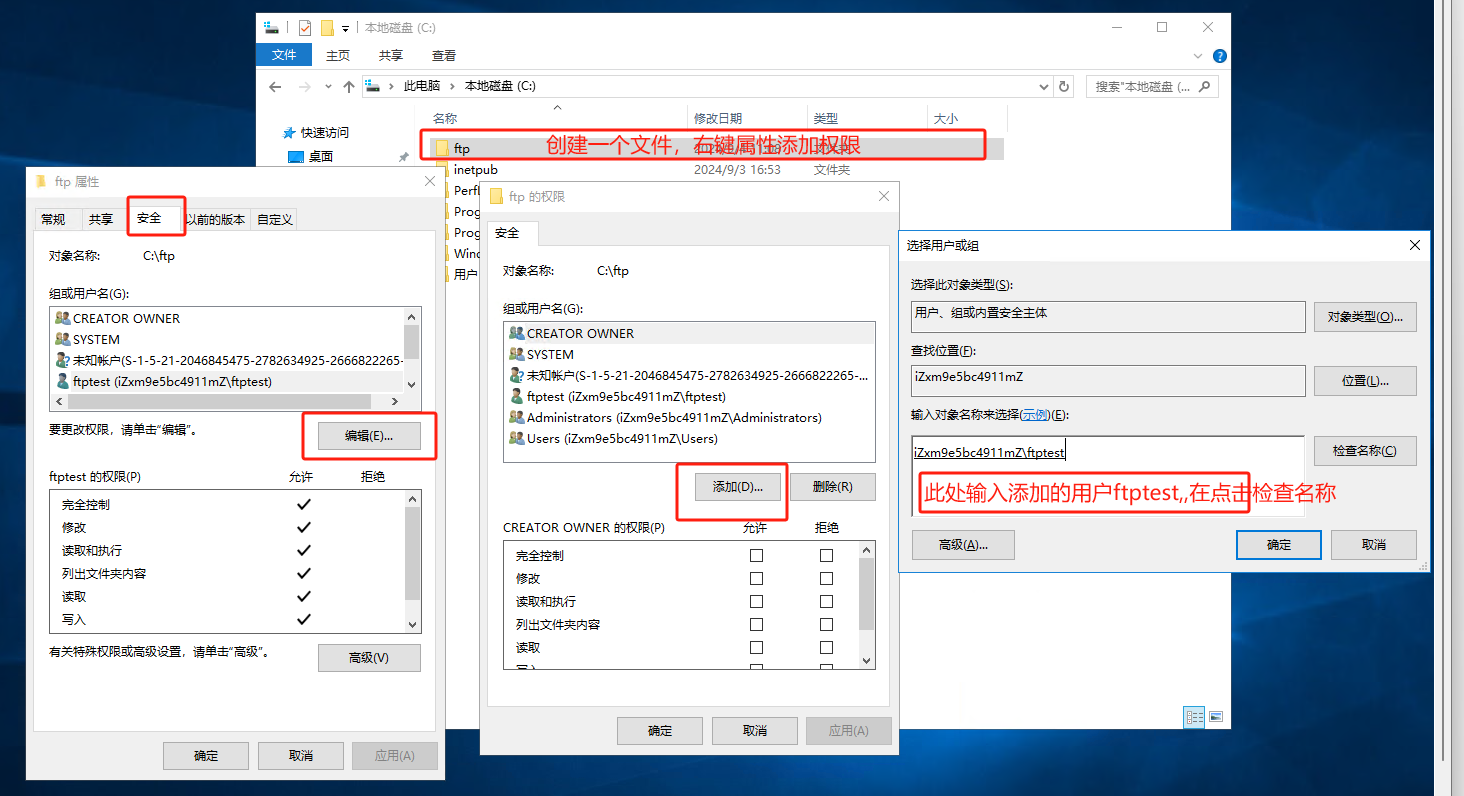Screen dimensions: 1464x796
Task: Switch Explorer to details view icon
Action: [1194, 717]
